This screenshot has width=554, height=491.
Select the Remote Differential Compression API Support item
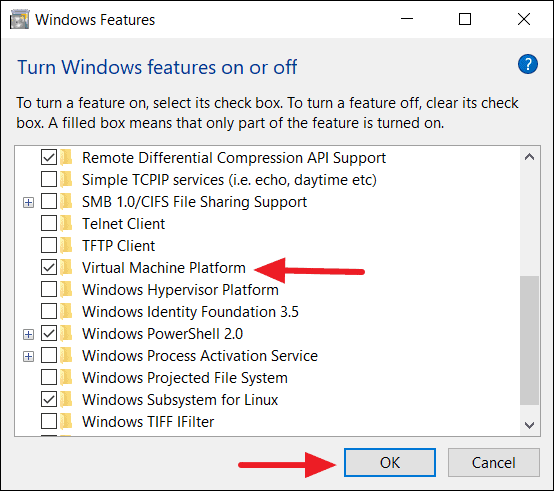tap(234, 158)
